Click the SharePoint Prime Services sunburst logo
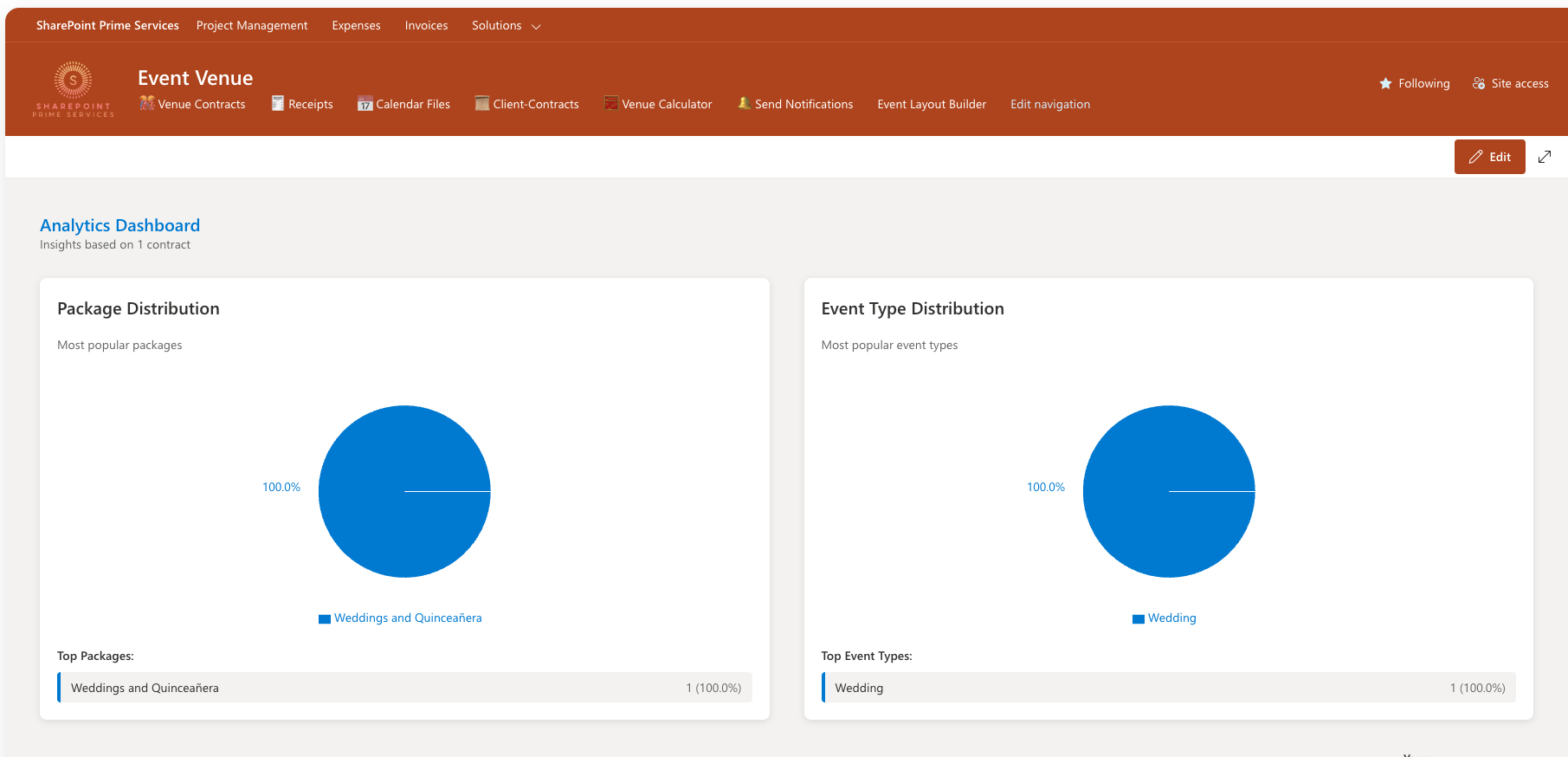 coord(74,89)
